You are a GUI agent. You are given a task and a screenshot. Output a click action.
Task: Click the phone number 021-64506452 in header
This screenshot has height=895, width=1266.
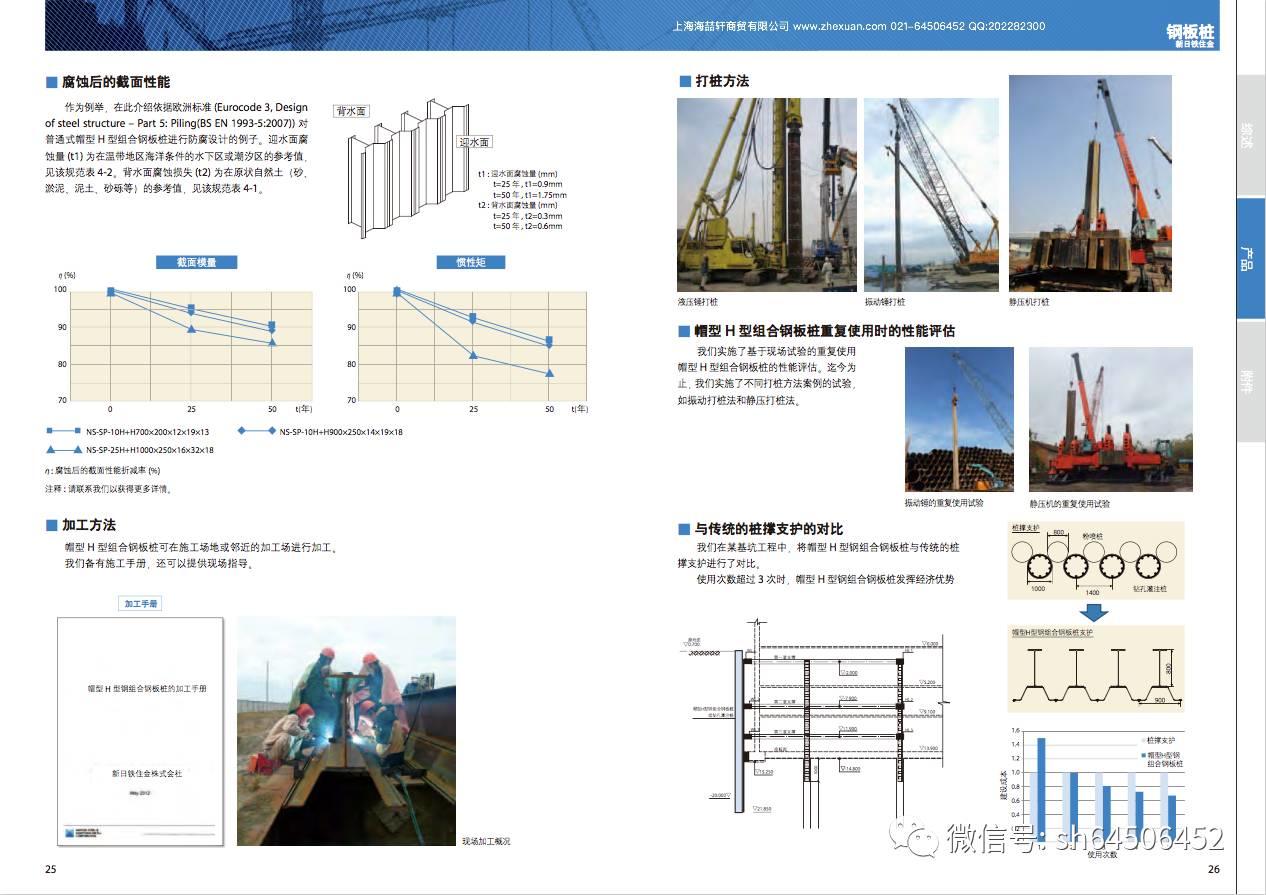(x=930, y=26)
